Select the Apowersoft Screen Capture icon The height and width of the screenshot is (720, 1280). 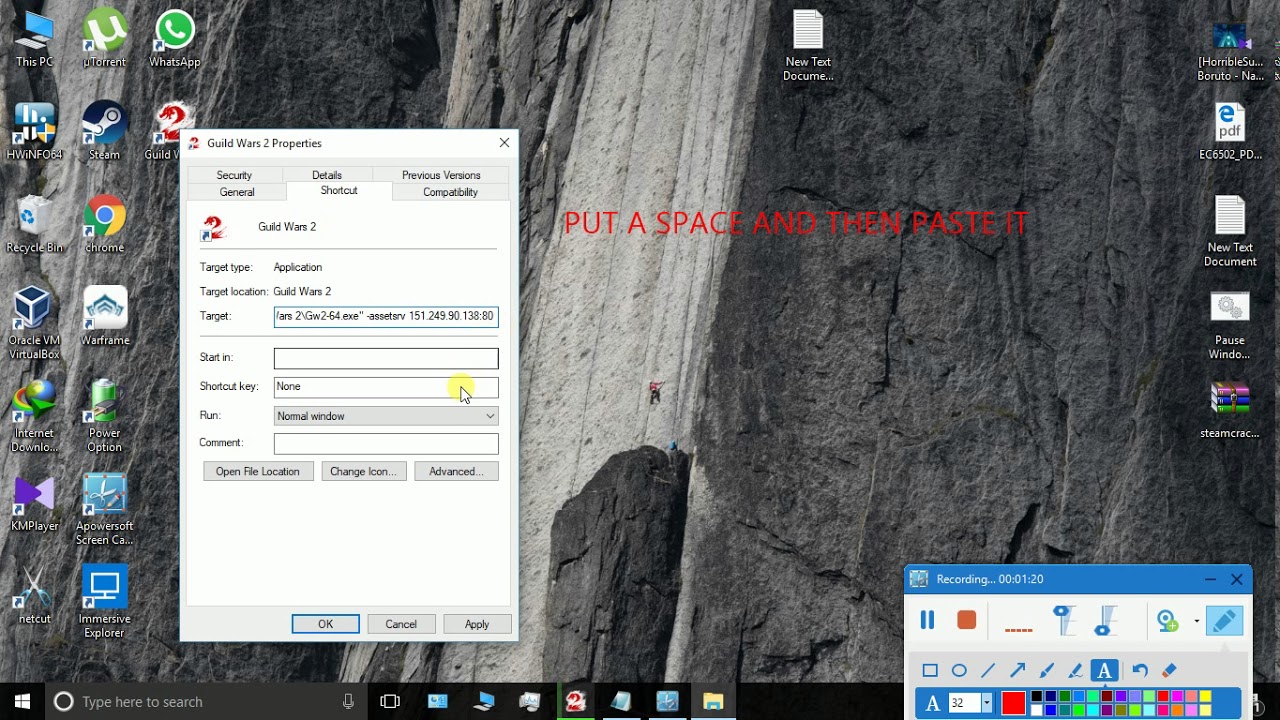pos(104,510)
